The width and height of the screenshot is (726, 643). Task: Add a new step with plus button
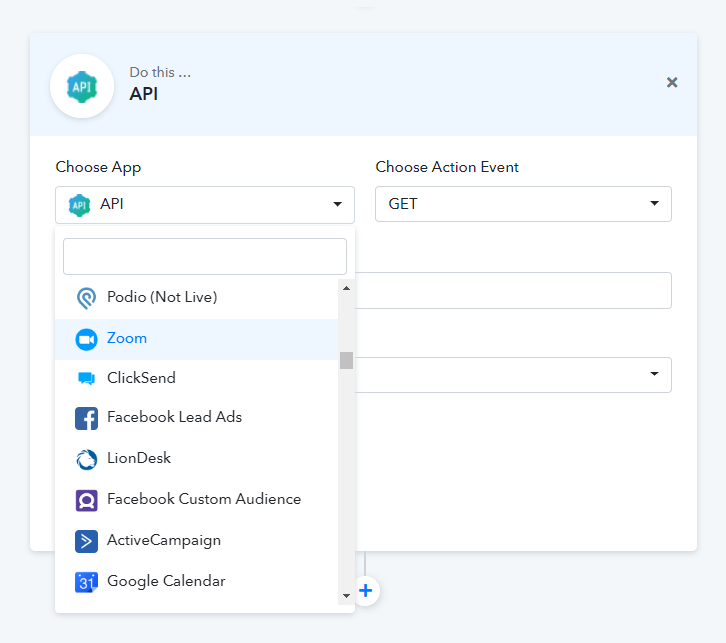[366, 591]
